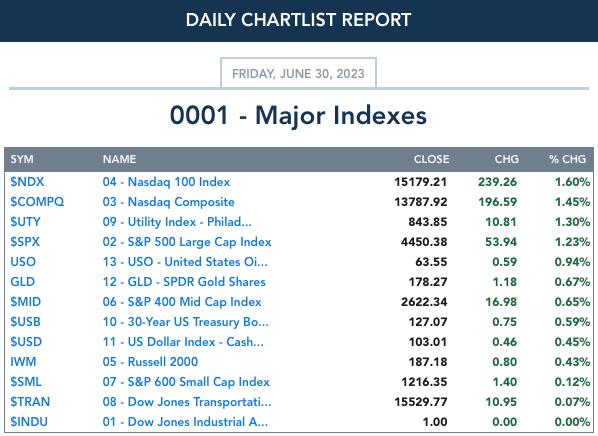
Task: Open S&P 600 Small Cap Index link
Action: [186, 382]
